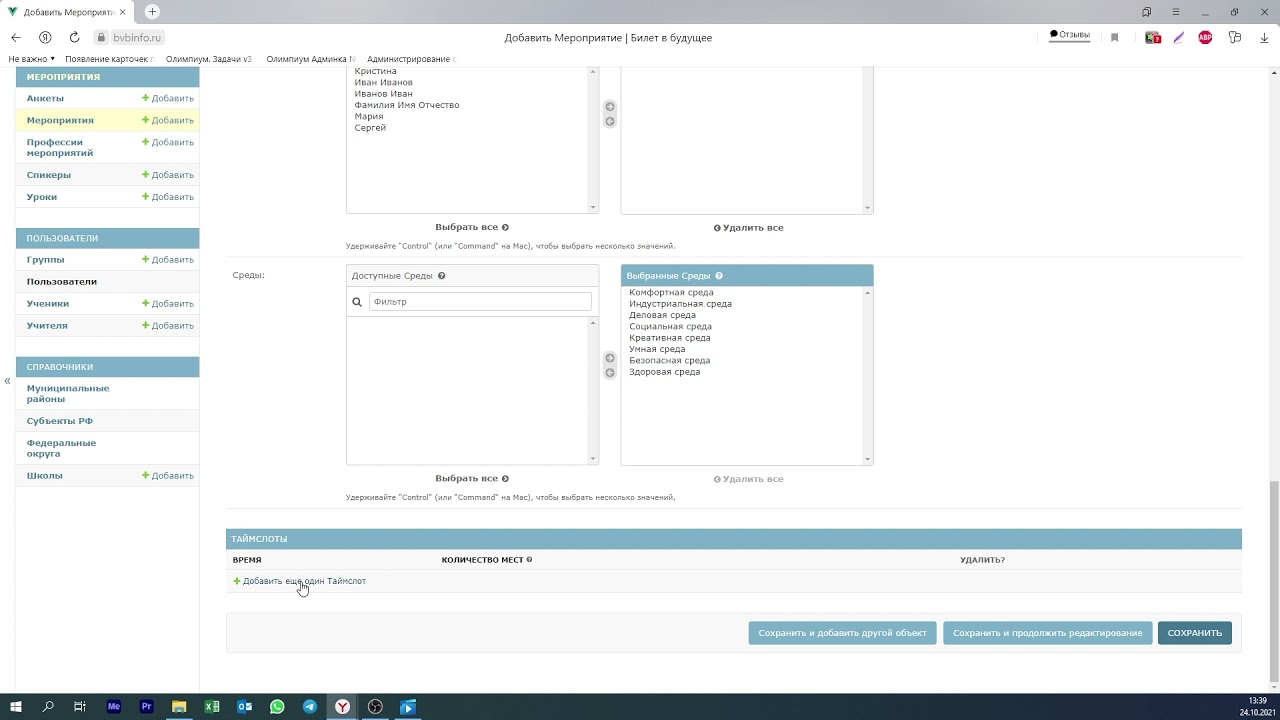
Task: Open Муниципальные районы directory
Action: 68,393
